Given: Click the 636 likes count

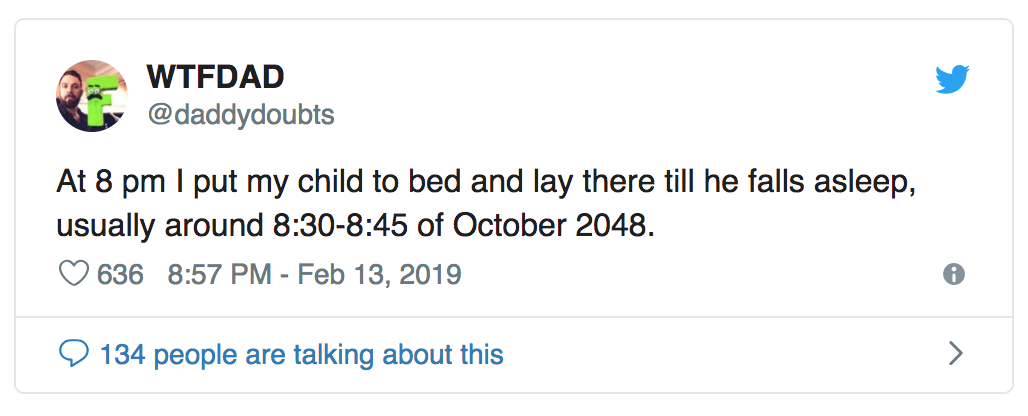Looking at the screenshot, I should tap(120, 274).
